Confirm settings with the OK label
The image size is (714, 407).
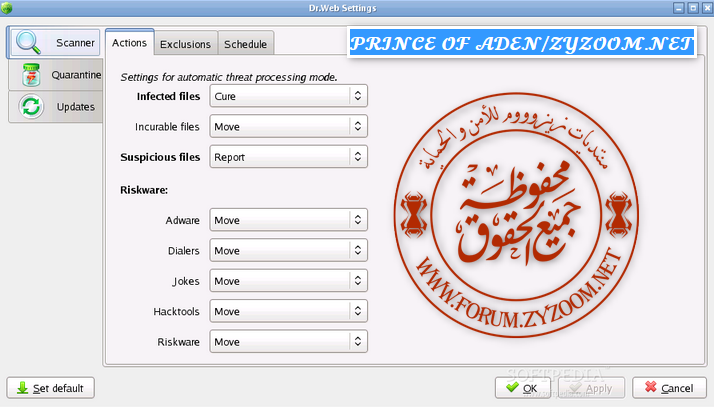coord(530,388)
